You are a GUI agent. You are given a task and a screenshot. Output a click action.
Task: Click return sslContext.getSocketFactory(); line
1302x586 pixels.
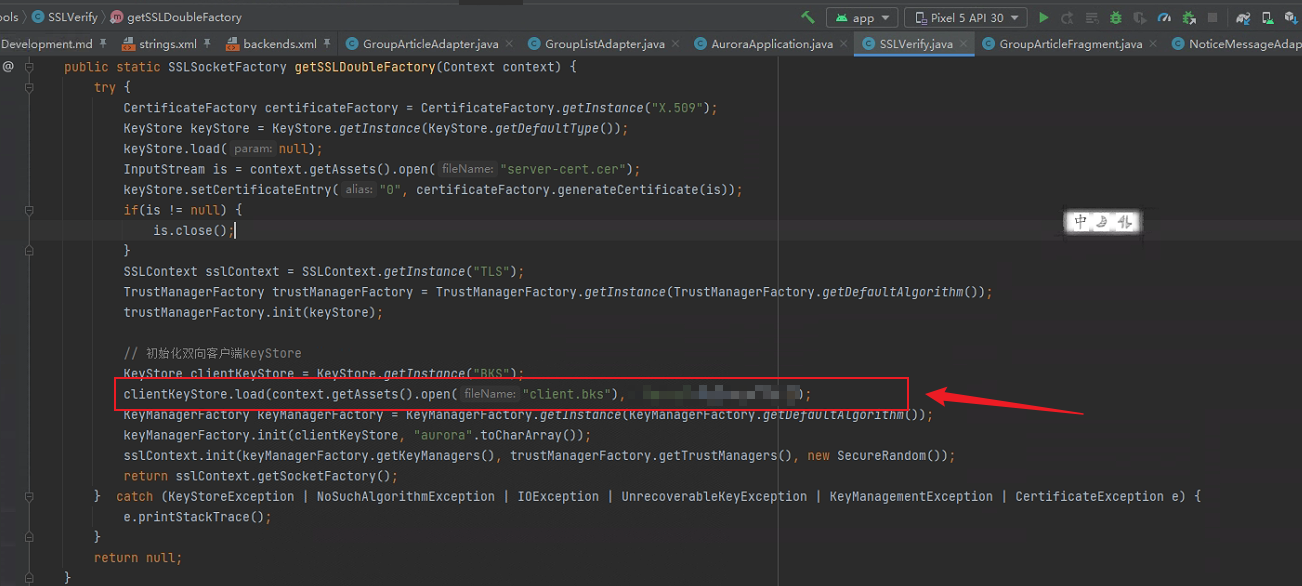coord(260,476)
